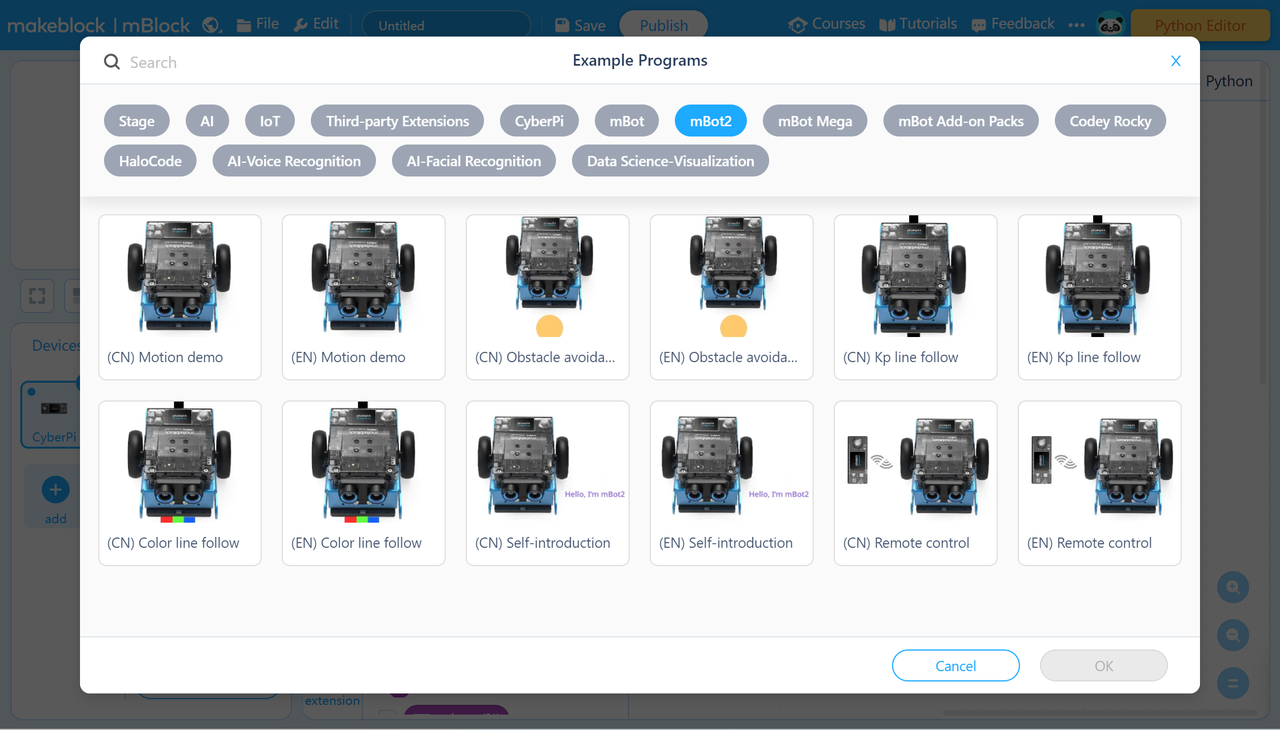Screen dimensions: 1280x730
Task: Open the Edit menu
Action: coord(316,24)
